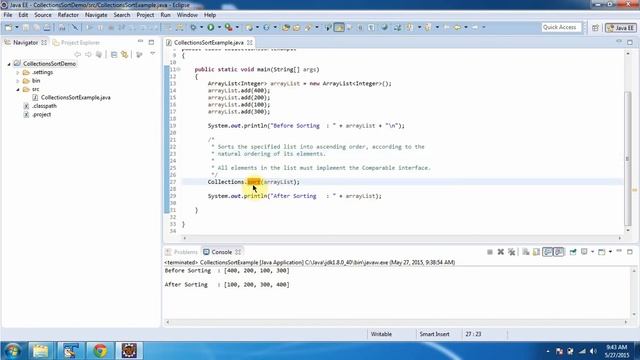The image size is (640, 360).
Task: Maximize the Navigator panel
Action: [x=151, y=42]
